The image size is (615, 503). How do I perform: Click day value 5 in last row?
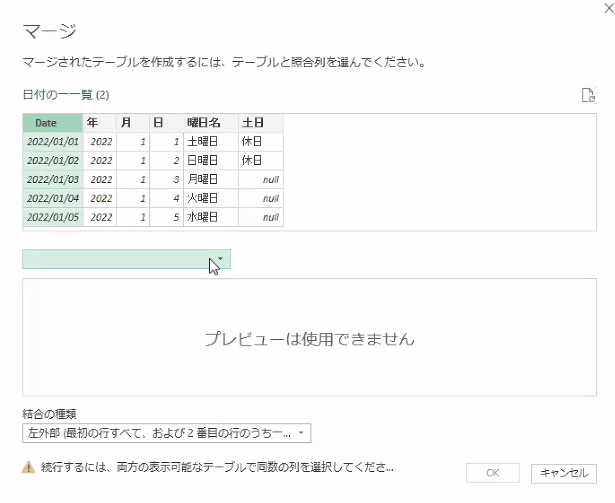(x=166, y=217)
